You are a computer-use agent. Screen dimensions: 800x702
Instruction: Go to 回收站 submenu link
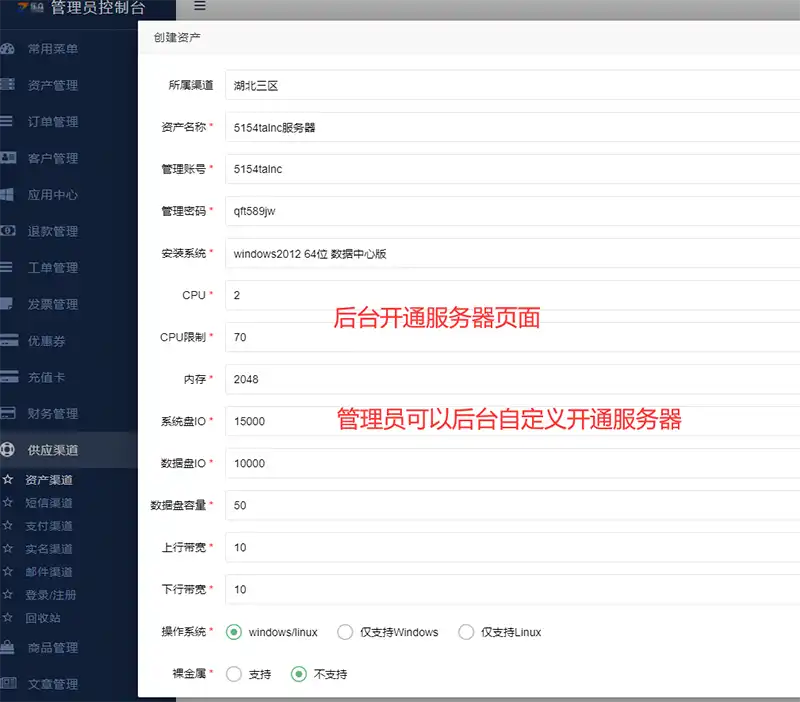(43, 618)
